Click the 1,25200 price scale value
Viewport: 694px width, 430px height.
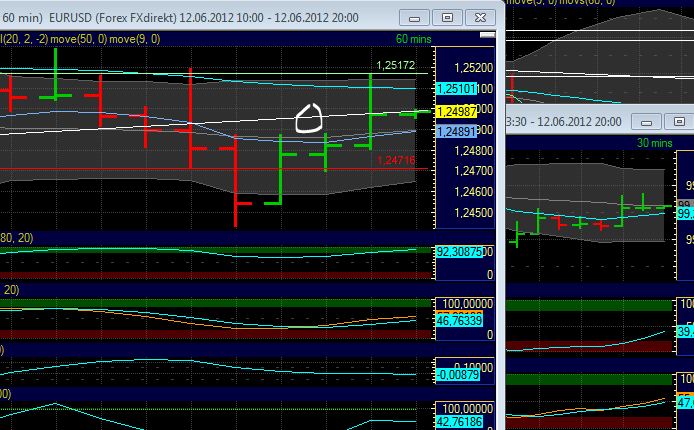tap(473, 68)
